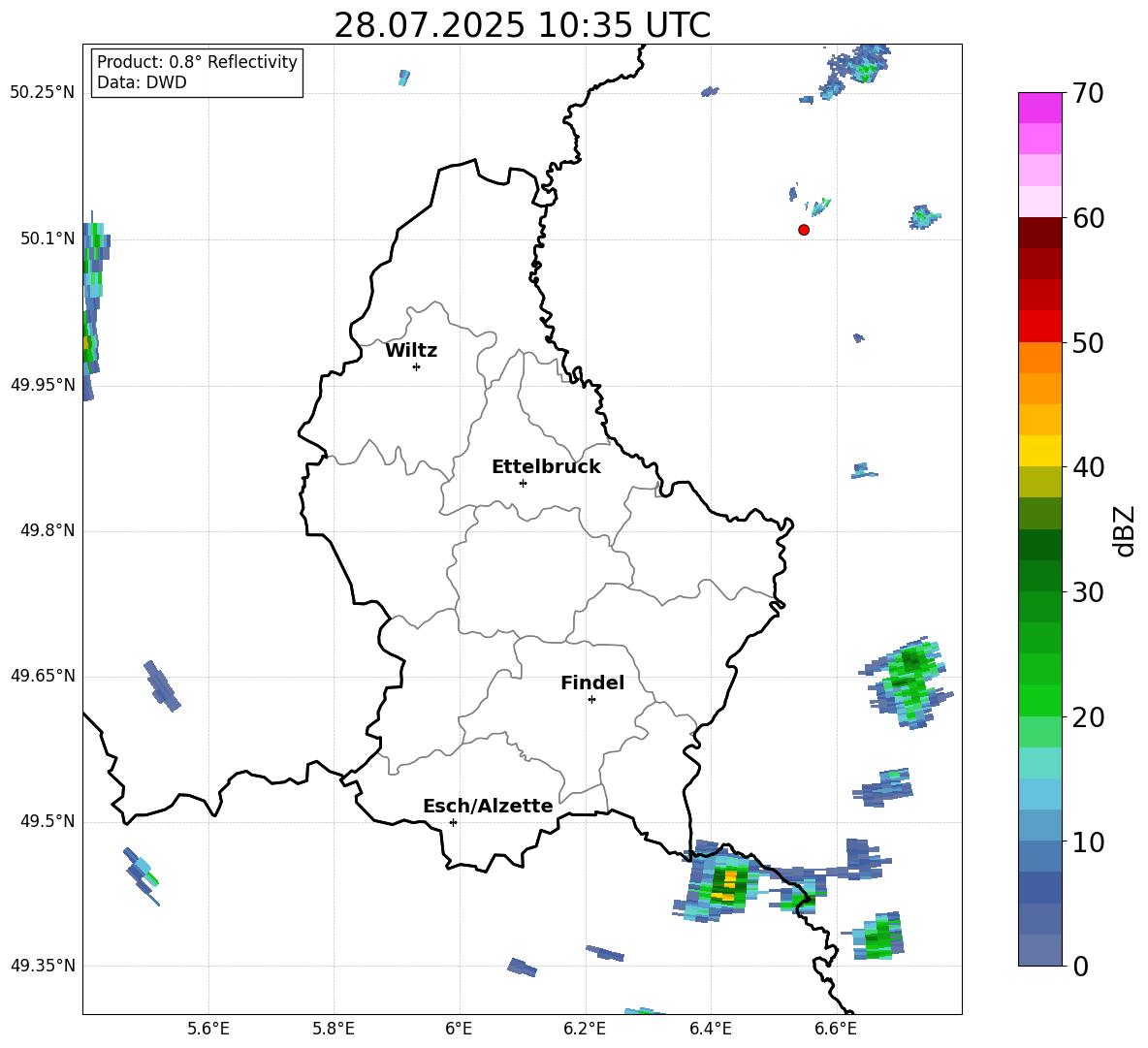Click the Ettelbruck station label
This screenshot has width=1148, height=1048.
click(546, 467)
